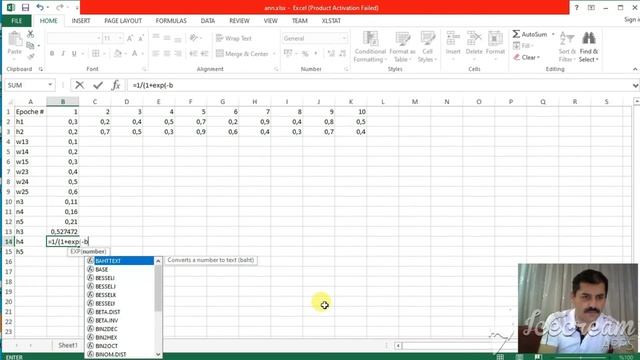Choose BETA.DIST from function list
Screen dimensions: 640x360
[x=120, y=312]
